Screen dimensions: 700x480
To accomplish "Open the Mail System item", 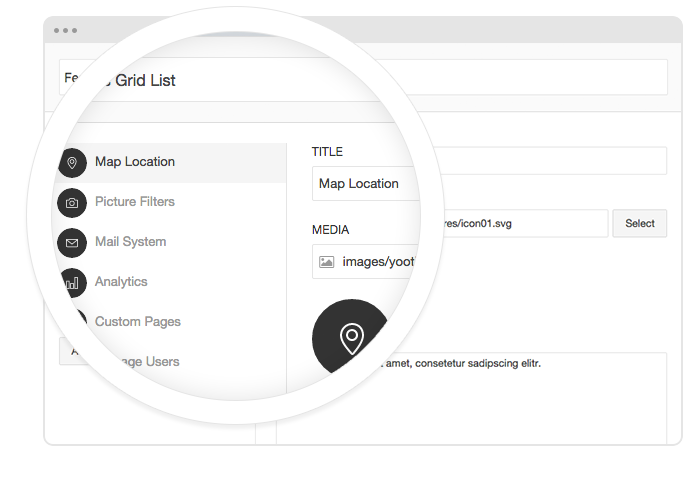I will pos(131,242).
